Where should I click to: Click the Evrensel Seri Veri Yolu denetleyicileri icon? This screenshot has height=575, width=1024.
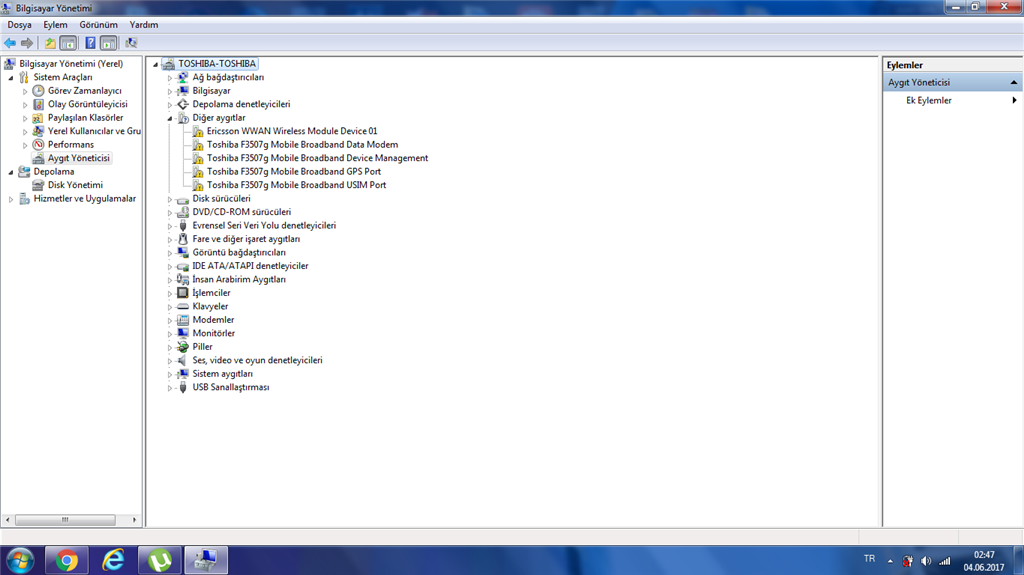click(183, 225)
